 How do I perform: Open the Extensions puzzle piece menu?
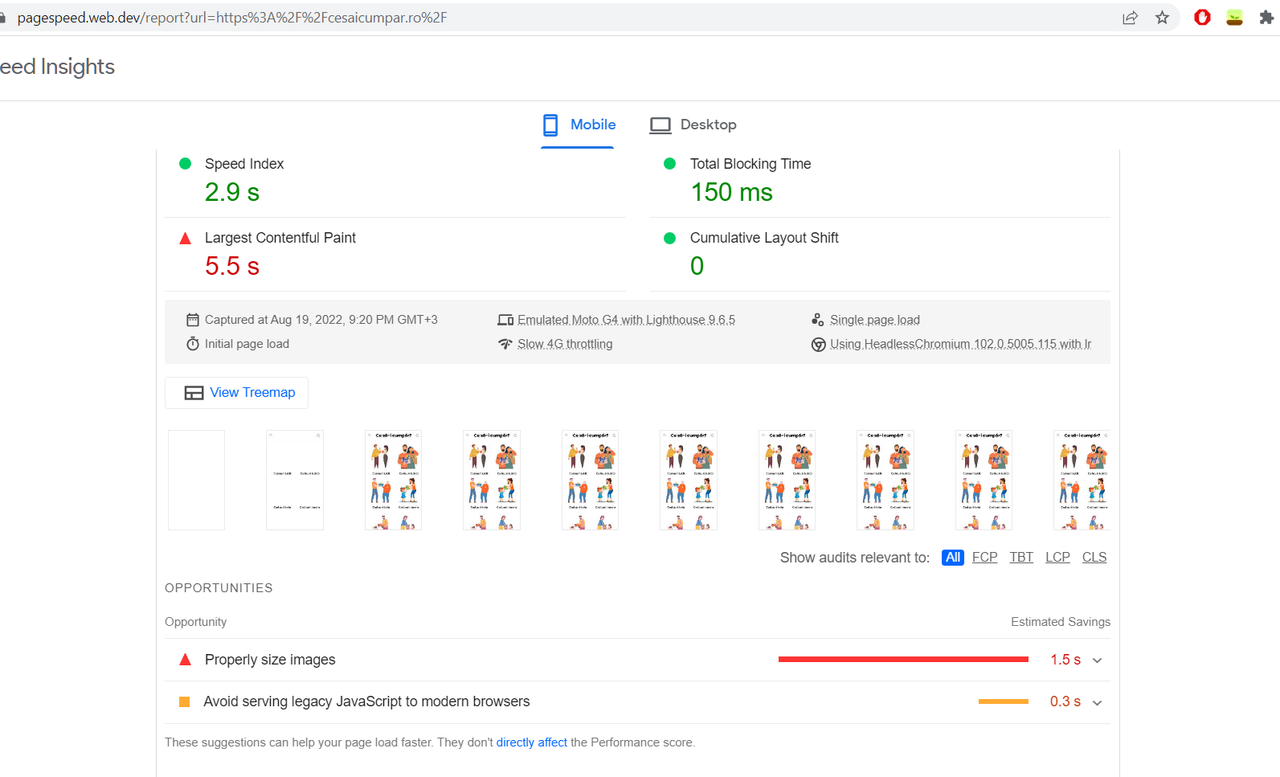pyautogui.click(x=1266, y=18)
